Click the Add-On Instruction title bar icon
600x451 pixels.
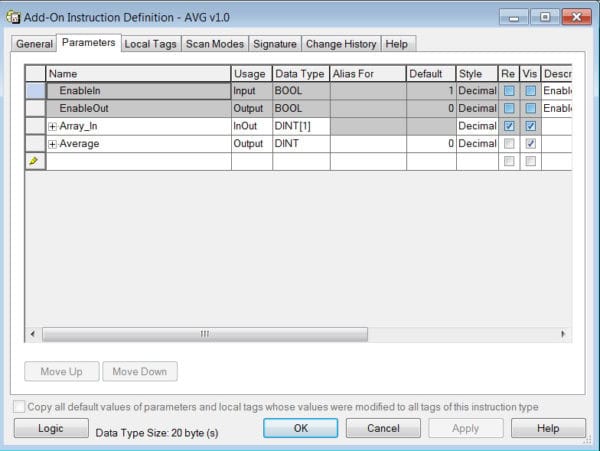coord(13,17)
